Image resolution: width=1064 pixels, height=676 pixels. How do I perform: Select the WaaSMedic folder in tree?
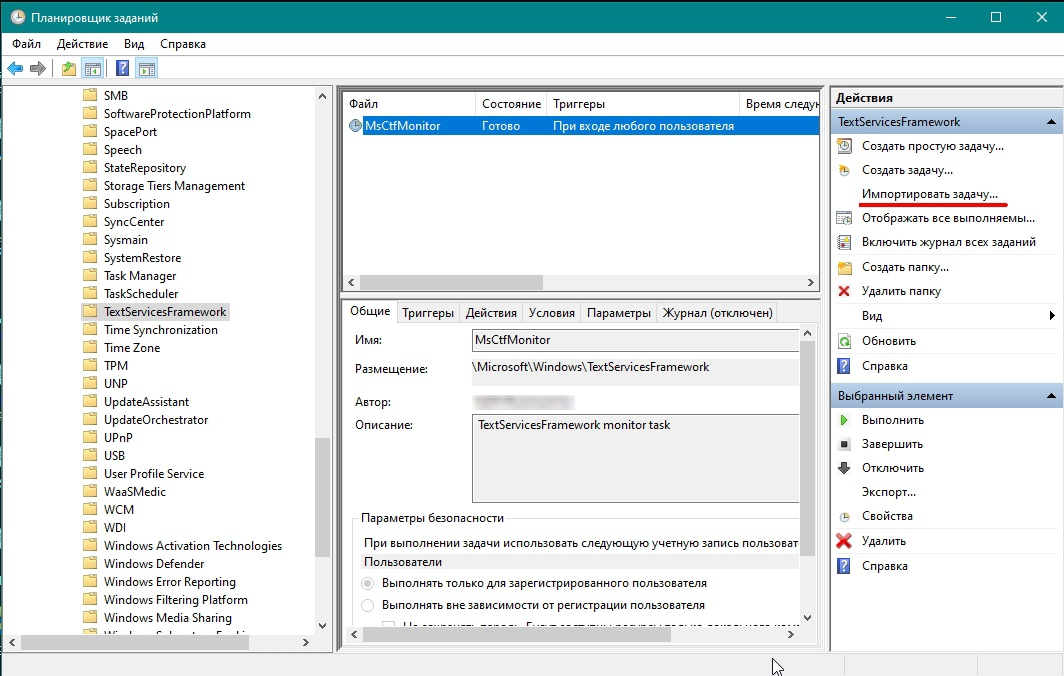[x=134, y=491]
